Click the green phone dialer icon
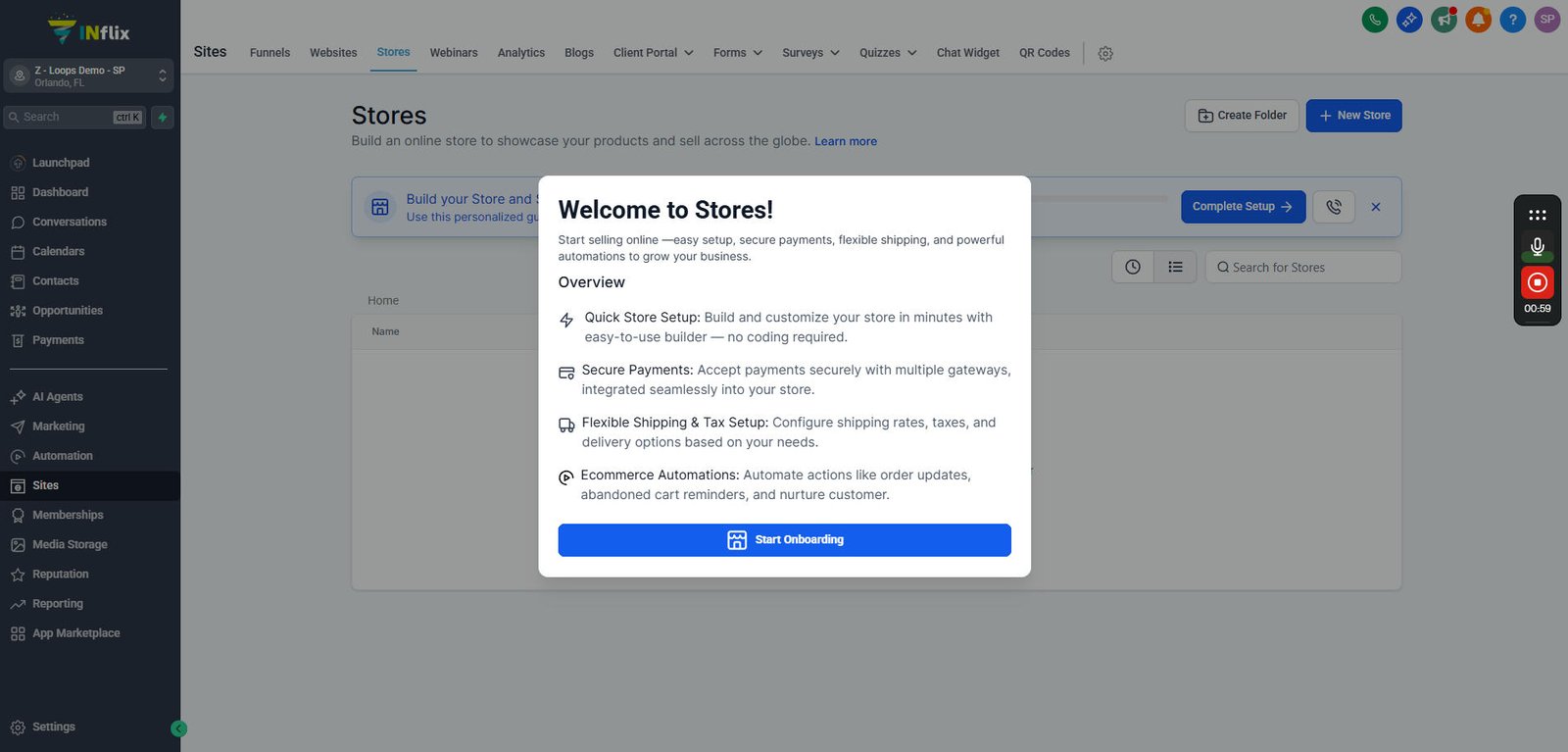 (x=1375, y=20)
